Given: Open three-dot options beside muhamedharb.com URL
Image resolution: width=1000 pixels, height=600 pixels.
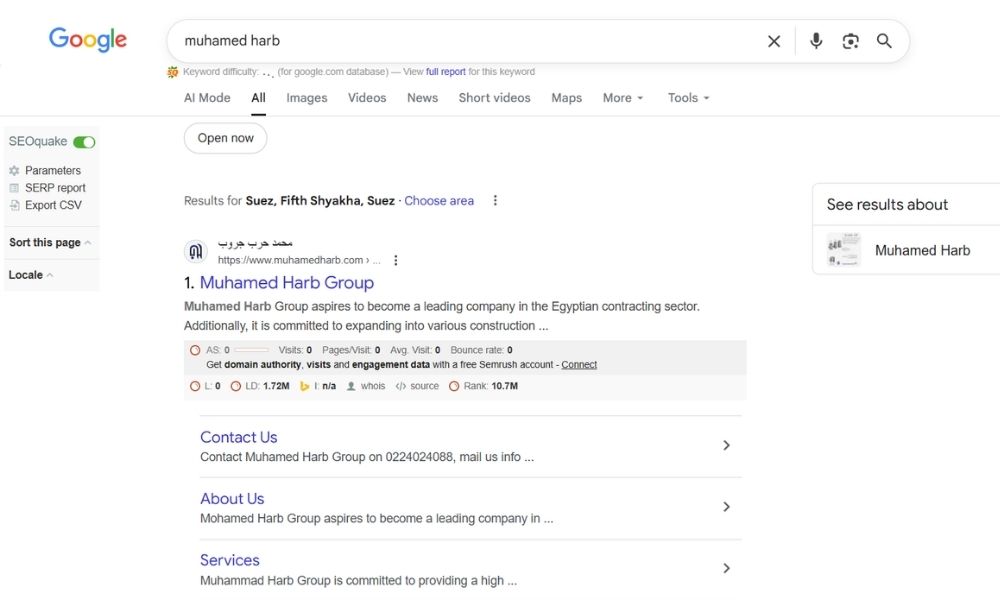Looking at the screenshot, I should (x=396, y=260).
